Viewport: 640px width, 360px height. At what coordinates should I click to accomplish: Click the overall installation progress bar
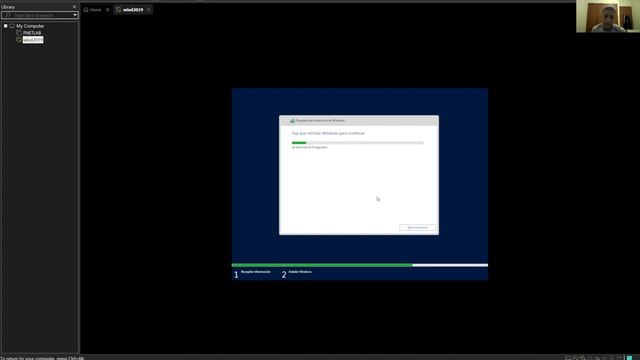click(x=360, y=265)
